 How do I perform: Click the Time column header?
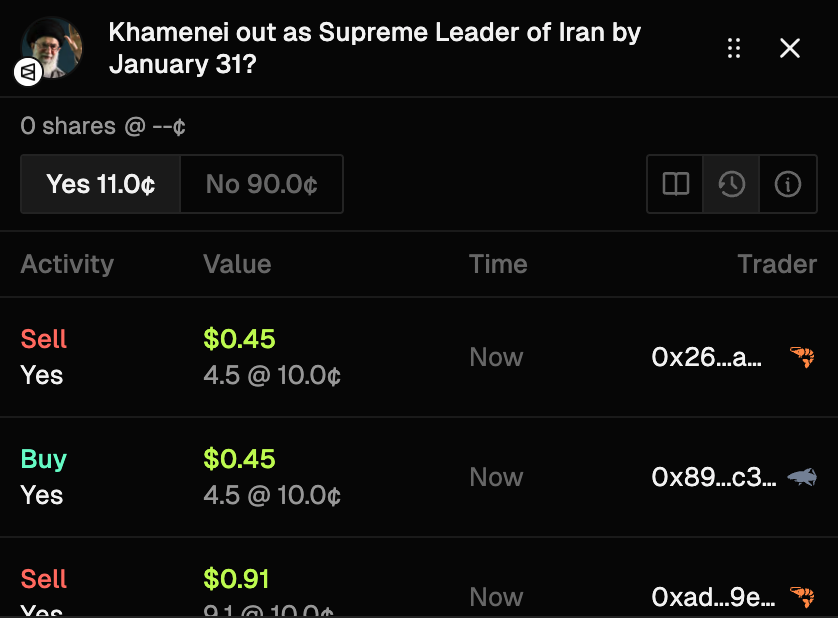498,264
